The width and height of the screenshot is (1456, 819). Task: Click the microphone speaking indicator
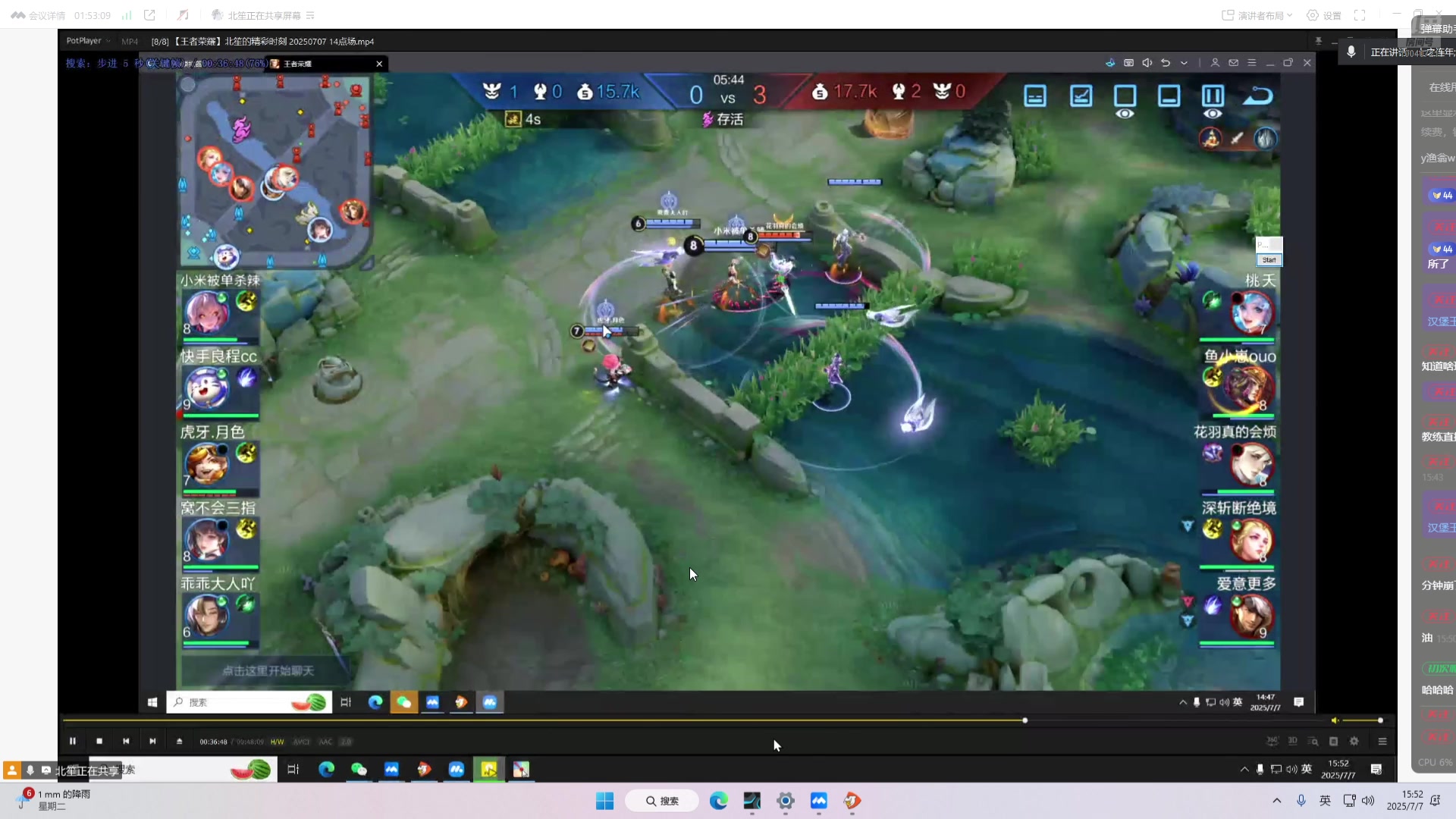coord(1351,52)
